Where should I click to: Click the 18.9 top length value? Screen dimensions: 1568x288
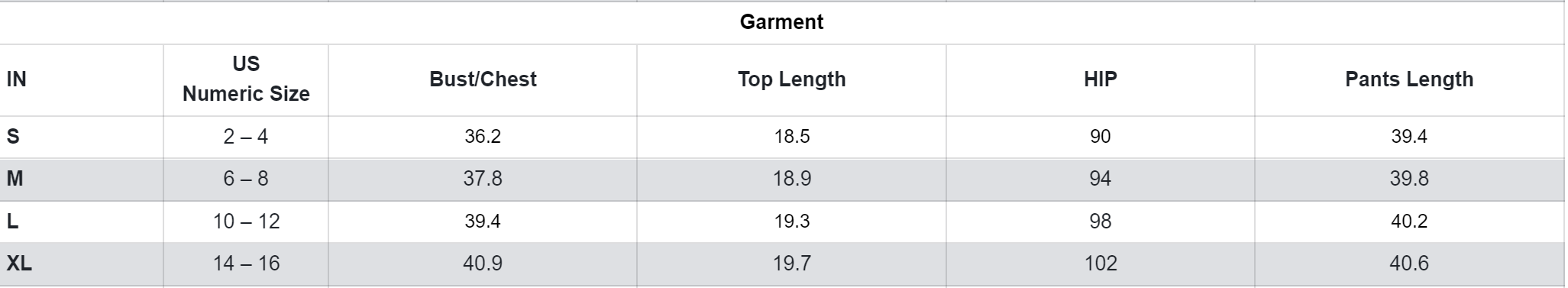[x=791, y=179]
